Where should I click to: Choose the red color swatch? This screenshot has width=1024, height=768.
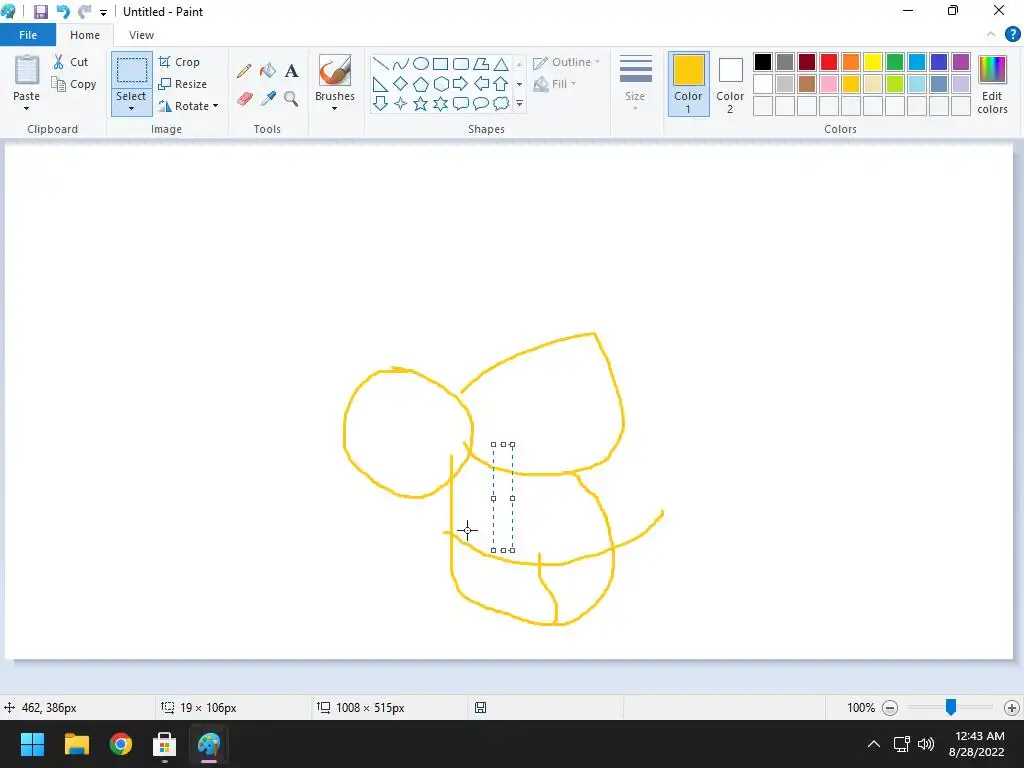point(829,62)
